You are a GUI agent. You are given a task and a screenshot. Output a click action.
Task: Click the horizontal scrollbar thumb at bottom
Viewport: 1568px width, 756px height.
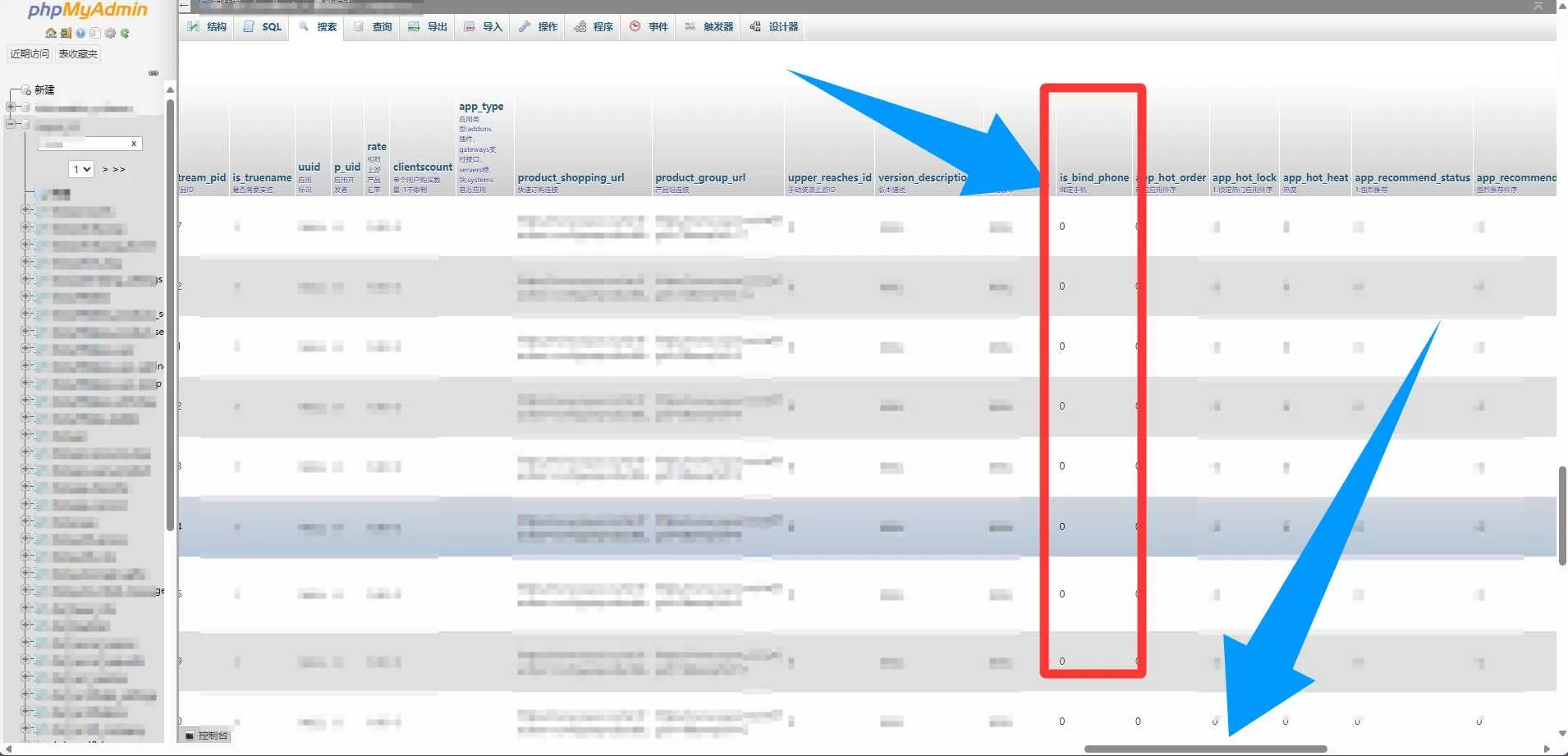[1205, 749]
